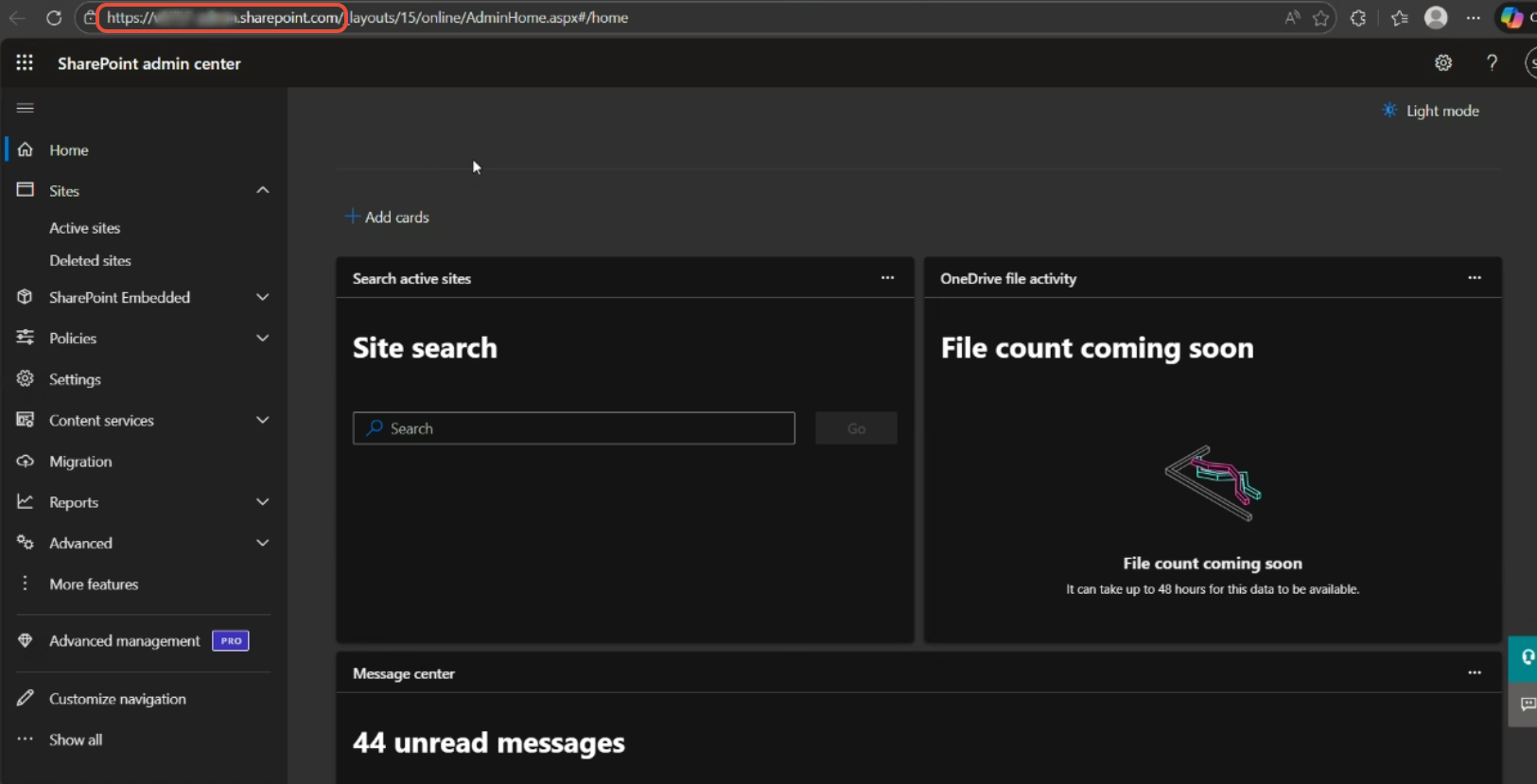The width and height of the screenshot is (1537, 784).
Task: Open the top-right settings gear
Action: [1443, 63]
